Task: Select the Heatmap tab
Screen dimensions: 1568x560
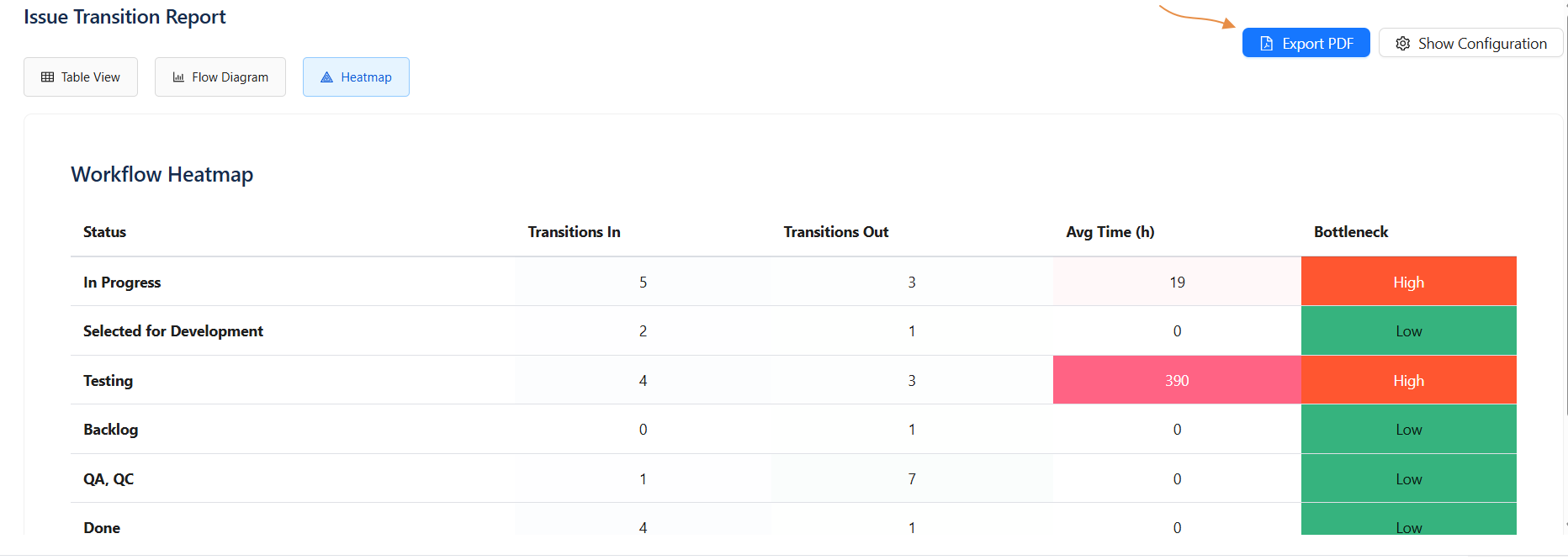Action: click(356, 77)
